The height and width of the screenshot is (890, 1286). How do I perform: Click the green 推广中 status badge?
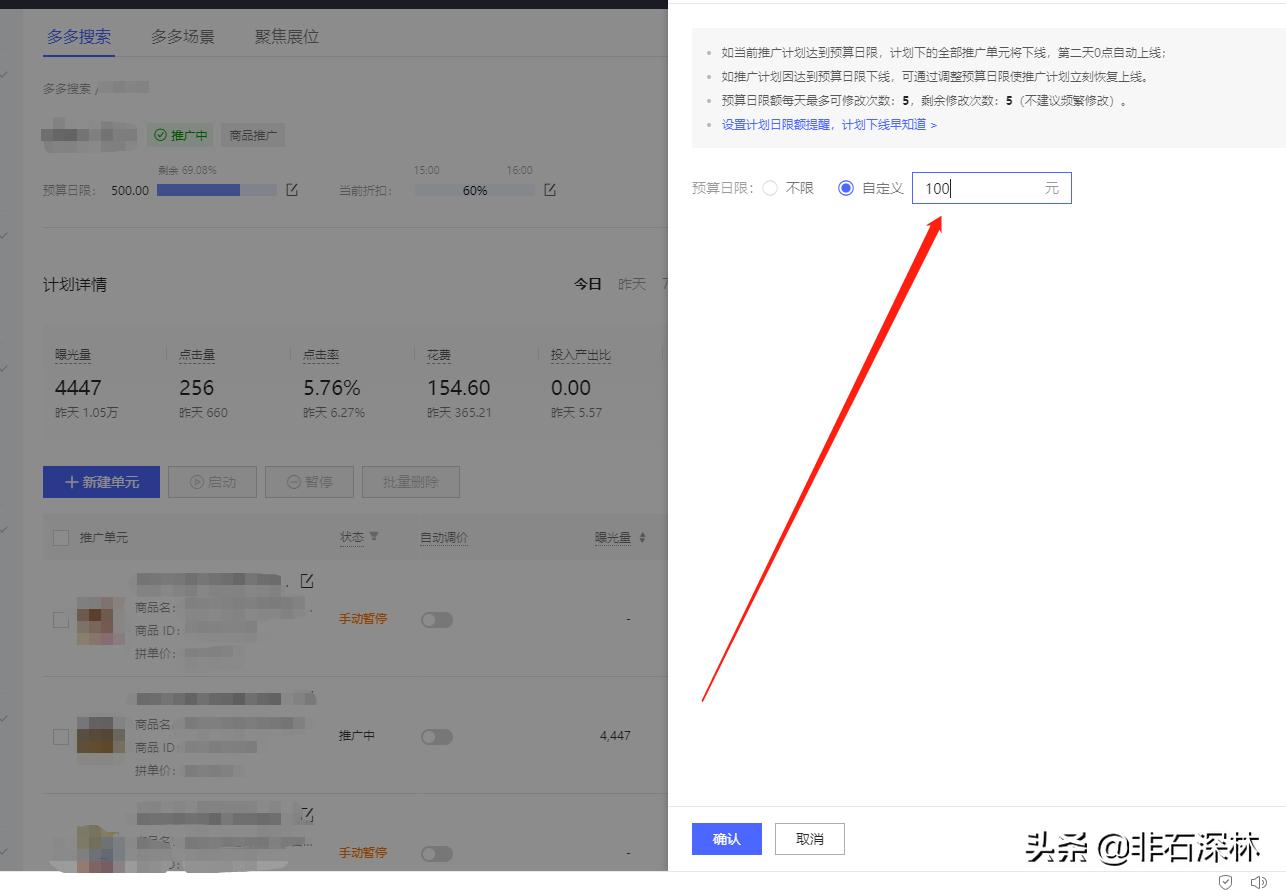click(181, 135)
